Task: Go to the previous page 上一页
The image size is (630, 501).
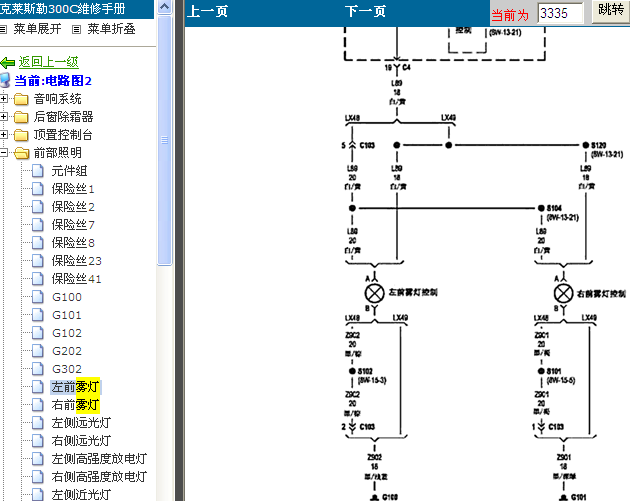Action: click(208, 11)
